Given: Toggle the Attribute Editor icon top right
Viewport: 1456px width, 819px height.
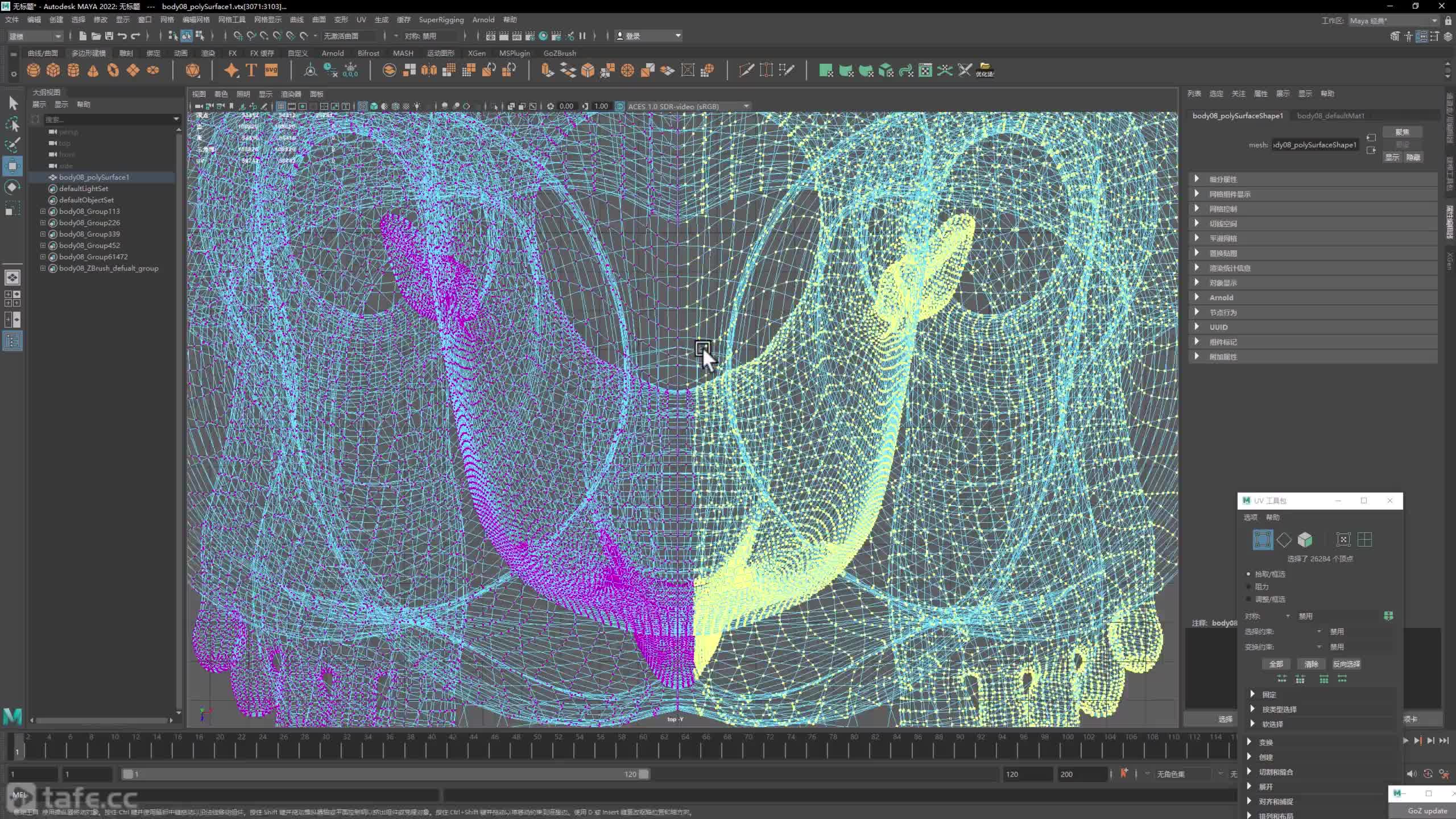Looking at the screenshot, I should pos(1422,36).
